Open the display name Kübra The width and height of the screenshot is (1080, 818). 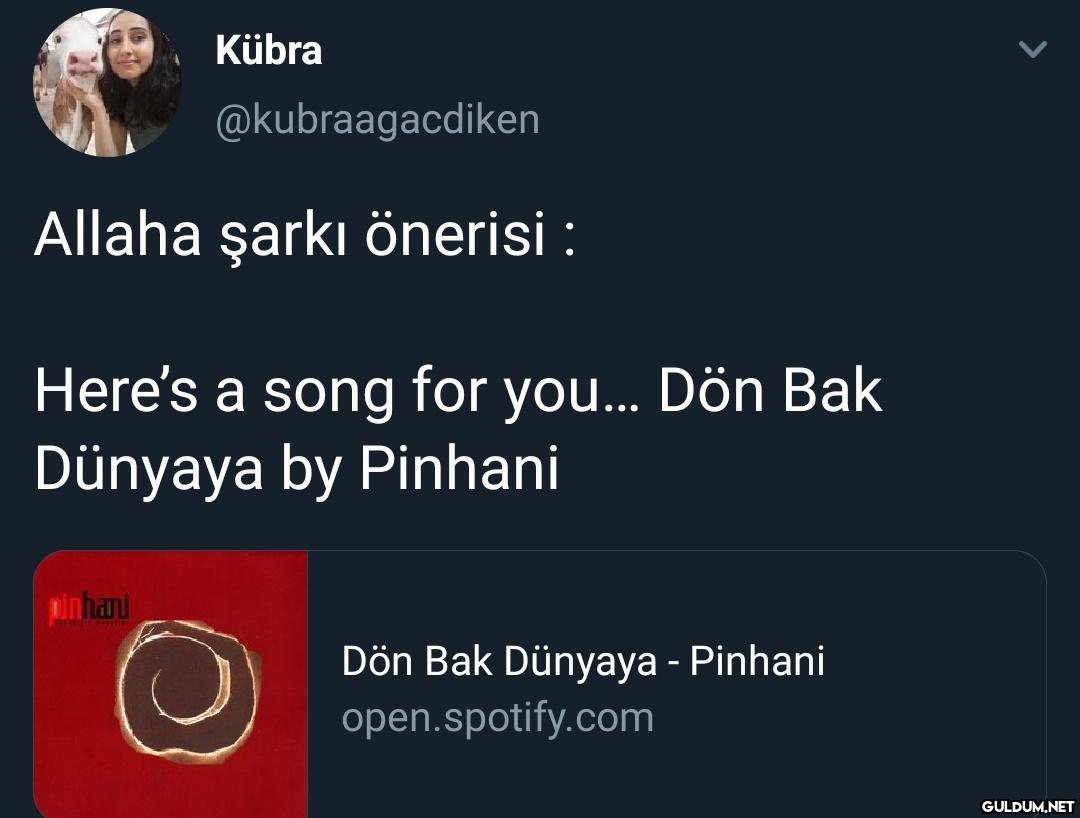pos(269,49)
